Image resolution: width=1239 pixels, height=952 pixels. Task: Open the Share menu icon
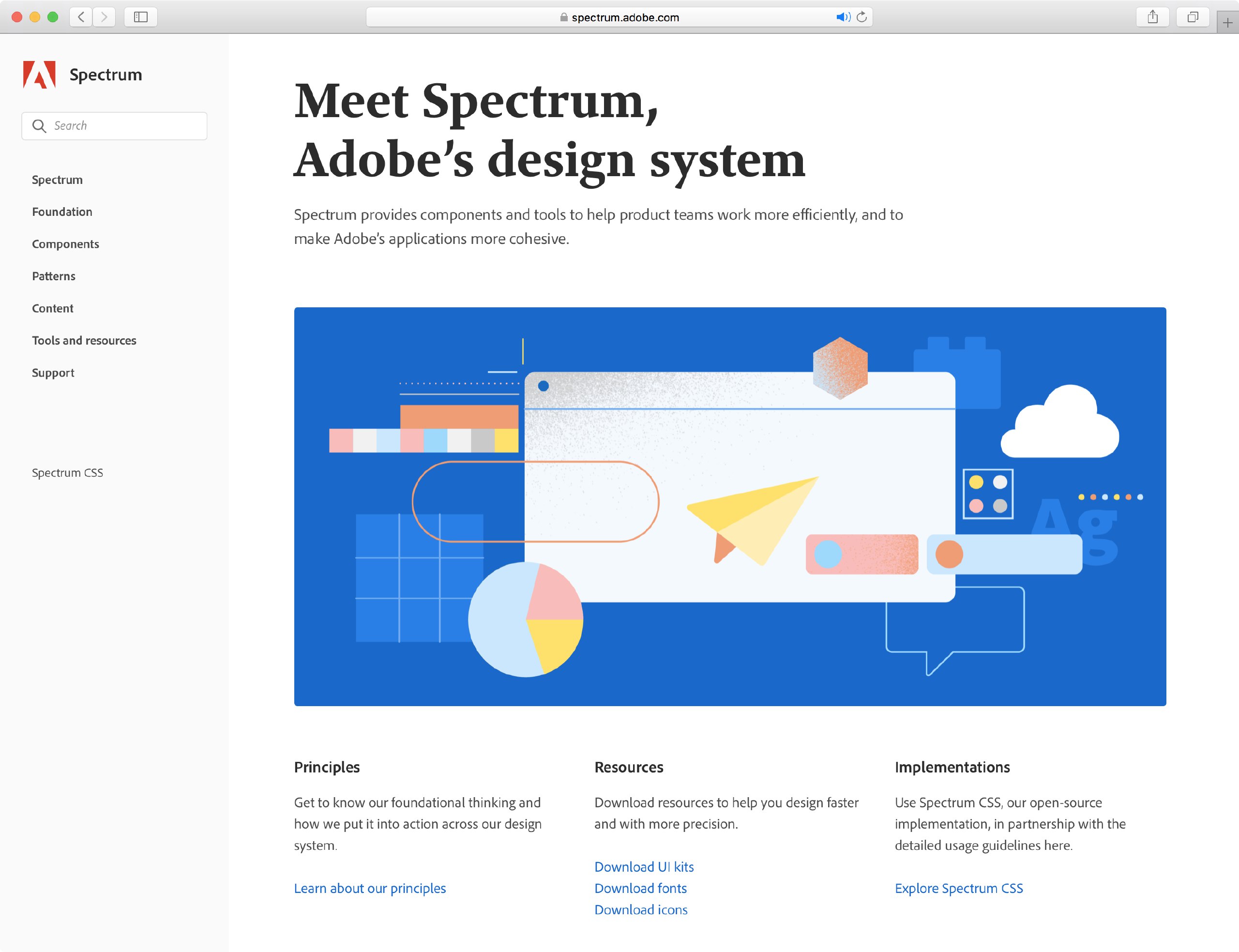tap(1153, 17)
